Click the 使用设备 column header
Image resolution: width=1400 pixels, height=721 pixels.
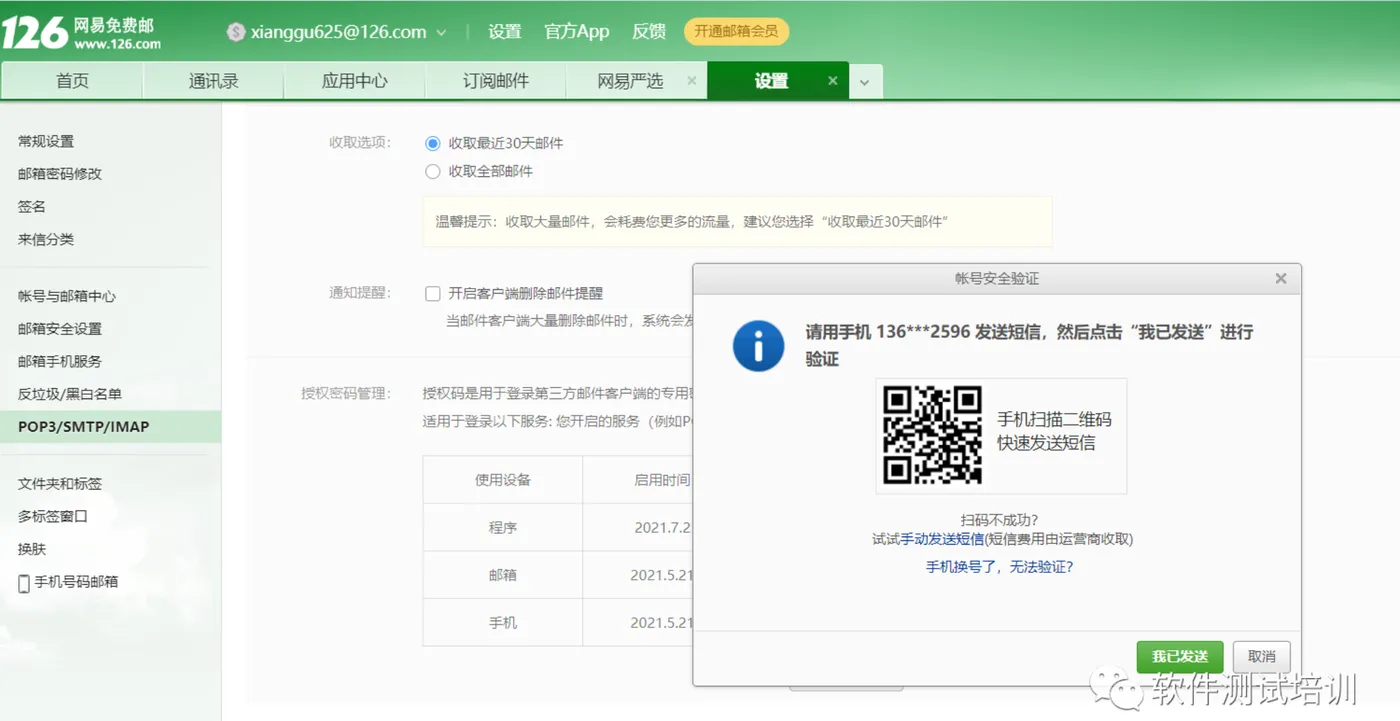point(503,480)
